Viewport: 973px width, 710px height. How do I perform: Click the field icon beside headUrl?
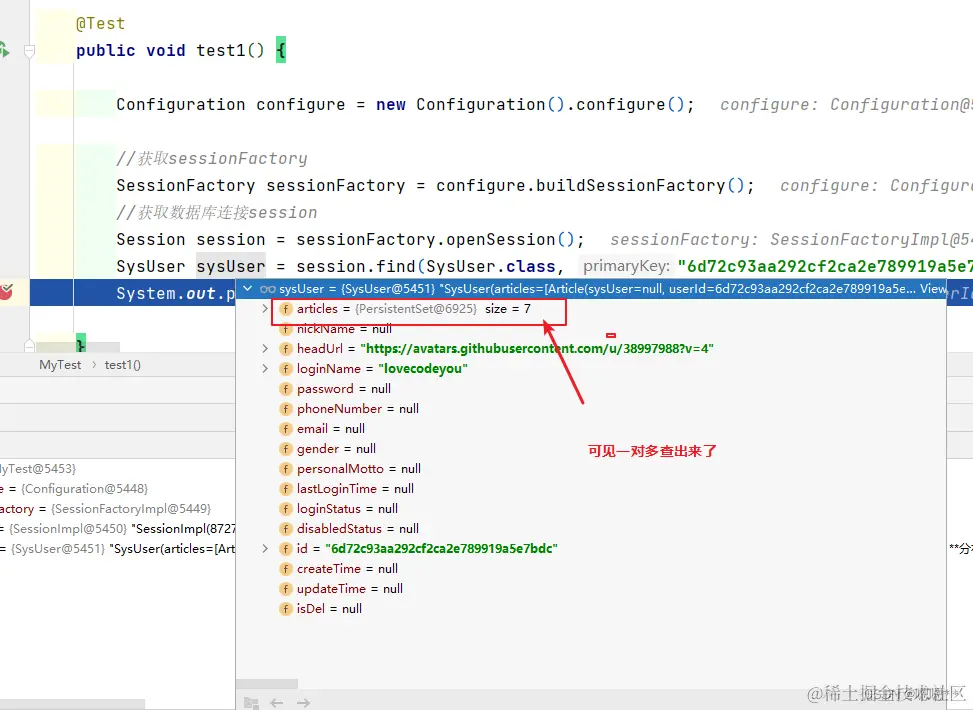[285, 349]
